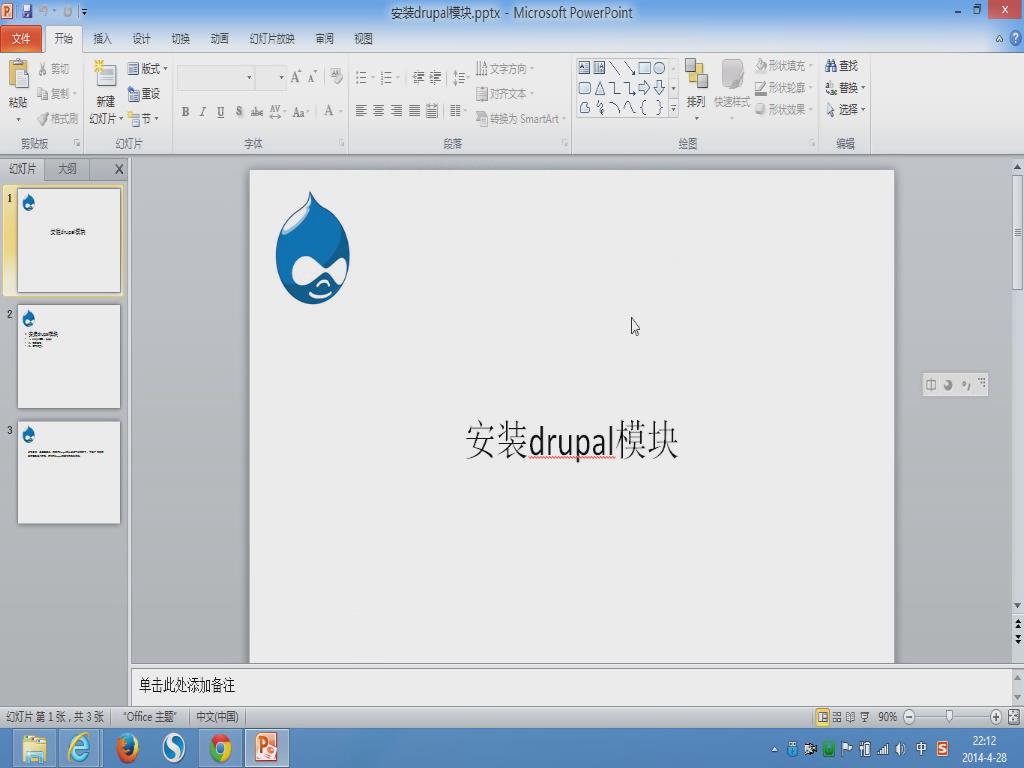Click the 新建幻灯片 New Slide icon

pyautogui.click(x=105, y=74)
